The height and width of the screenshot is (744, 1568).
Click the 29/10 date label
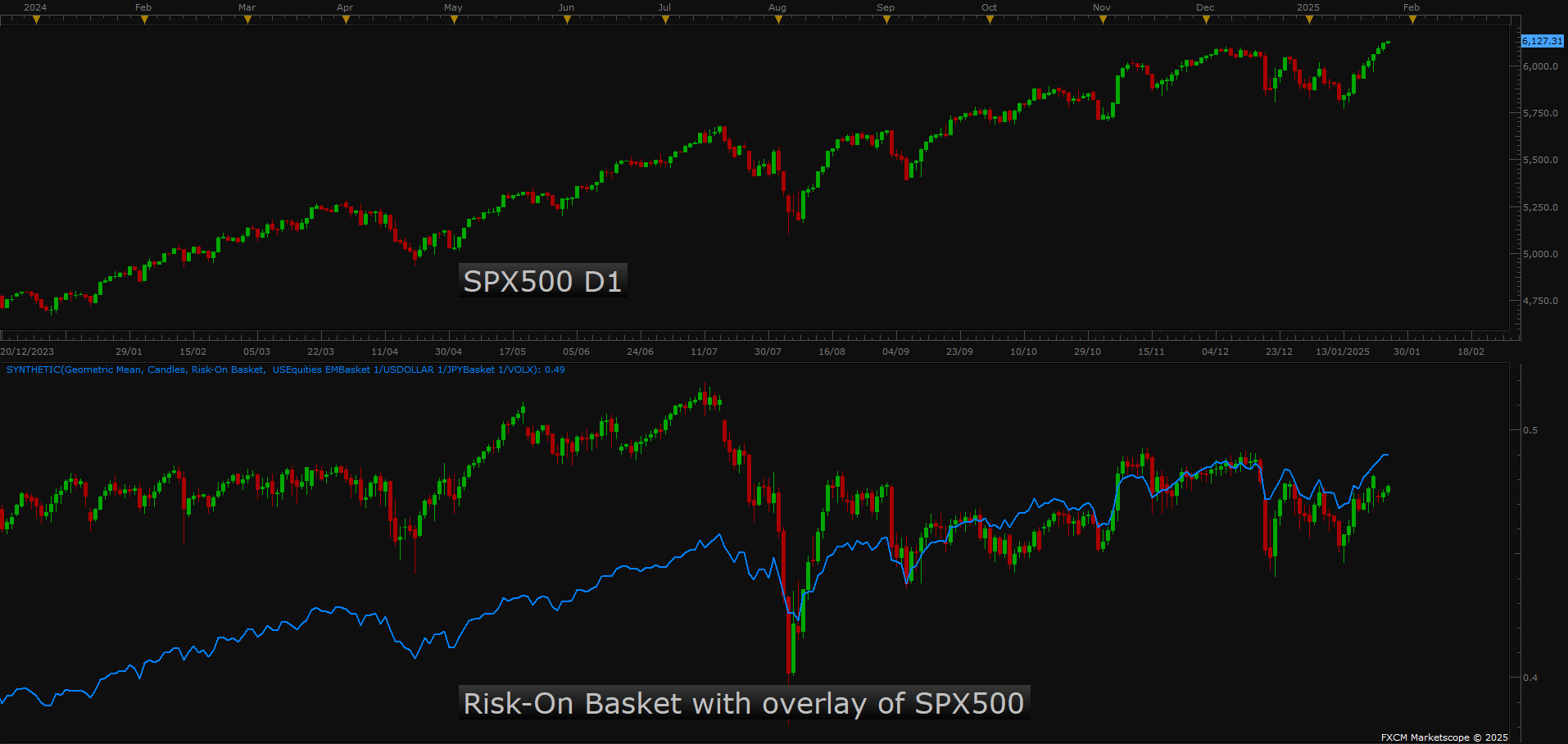[x=1087, y=352]
